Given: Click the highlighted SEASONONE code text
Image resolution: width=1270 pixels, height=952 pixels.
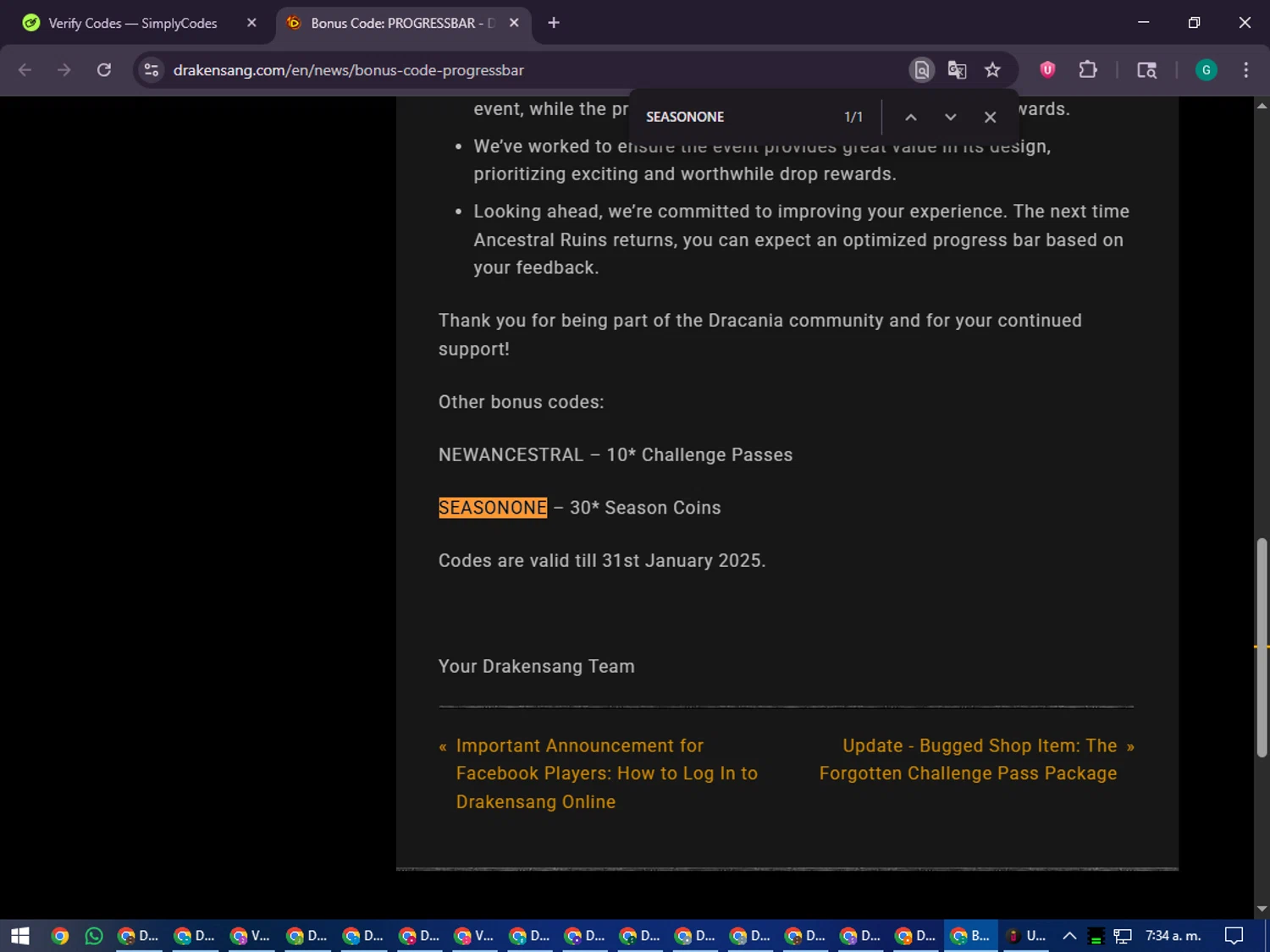Looking at the screenshot, I should 493,508.
